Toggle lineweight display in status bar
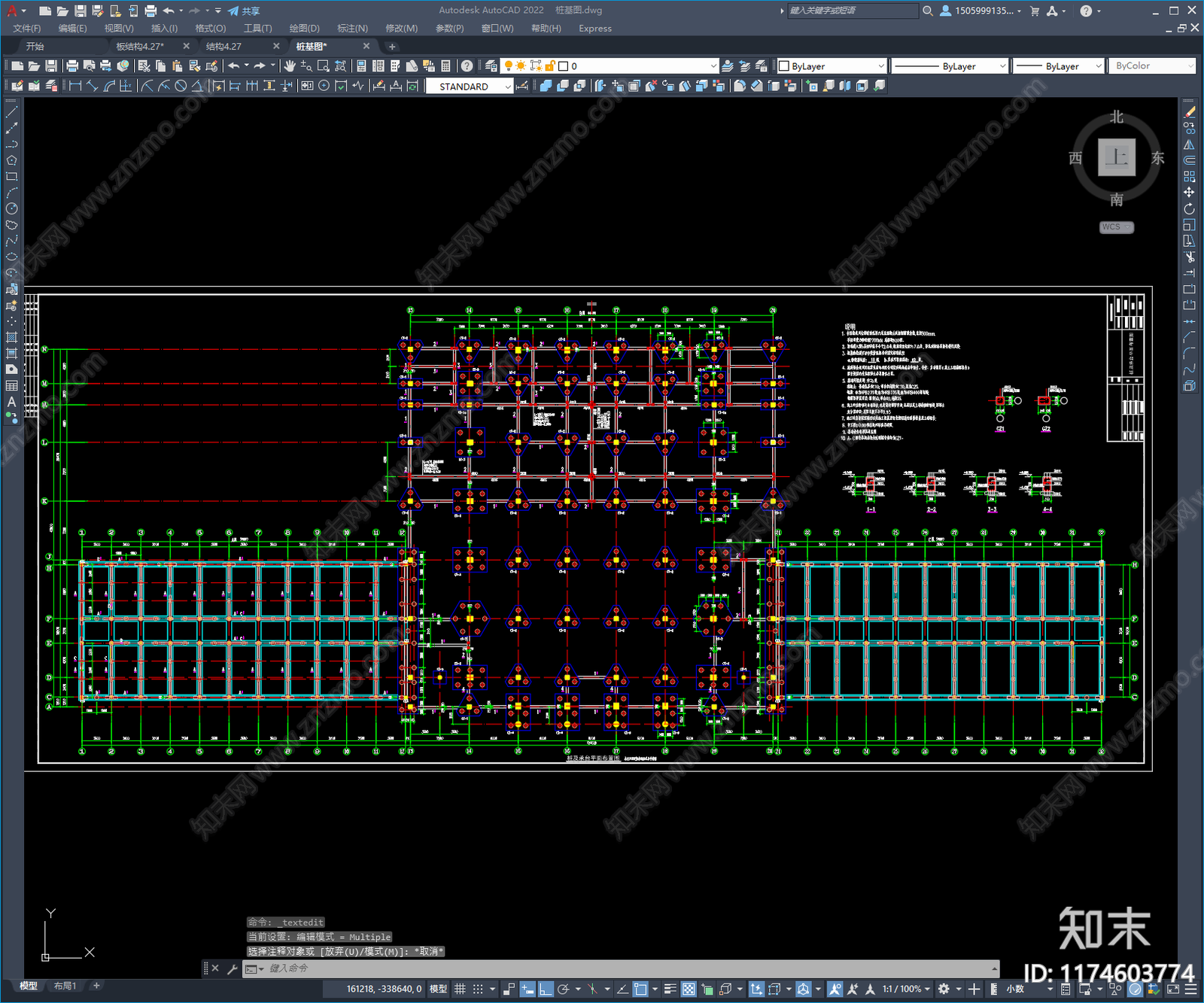This screenshot has width=1204, height=1003. tap(670, 989)
